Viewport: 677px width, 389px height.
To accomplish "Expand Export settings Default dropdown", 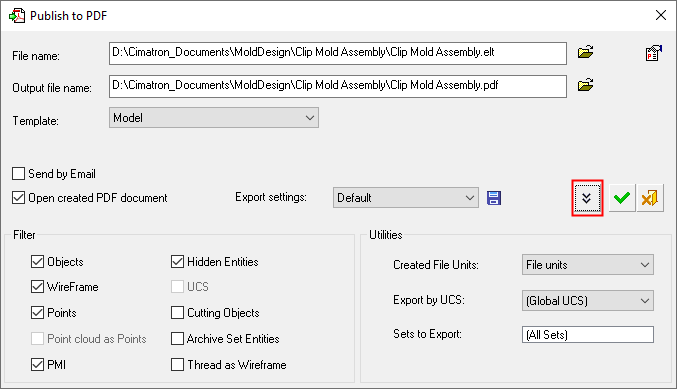I will [x=405, y=198].
